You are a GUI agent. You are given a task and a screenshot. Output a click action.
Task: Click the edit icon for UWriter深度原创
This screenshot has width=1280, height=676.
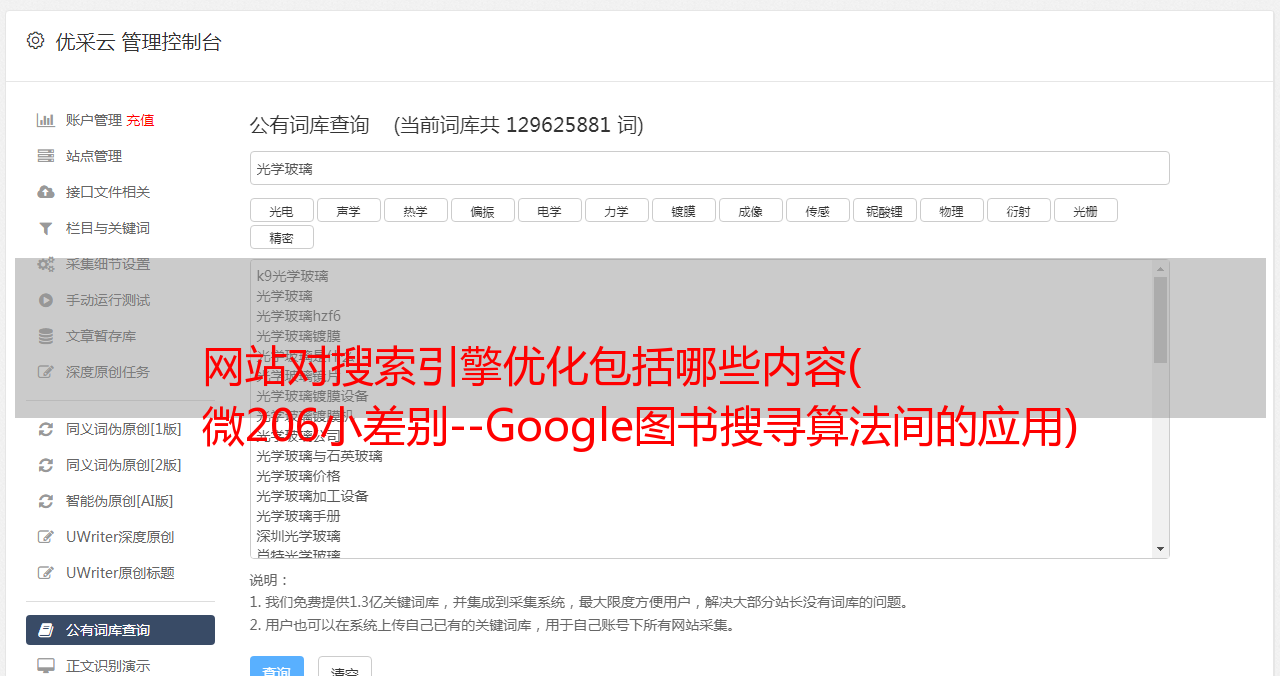[x=46, y=537]
